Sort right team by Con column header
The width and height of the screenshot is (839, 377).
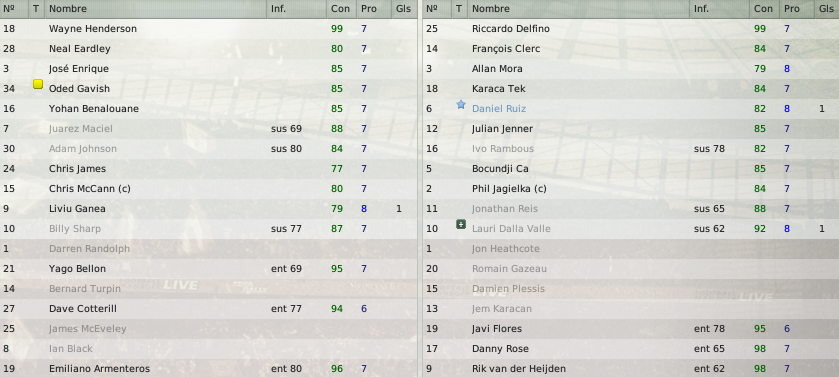(x=764, y=9)
